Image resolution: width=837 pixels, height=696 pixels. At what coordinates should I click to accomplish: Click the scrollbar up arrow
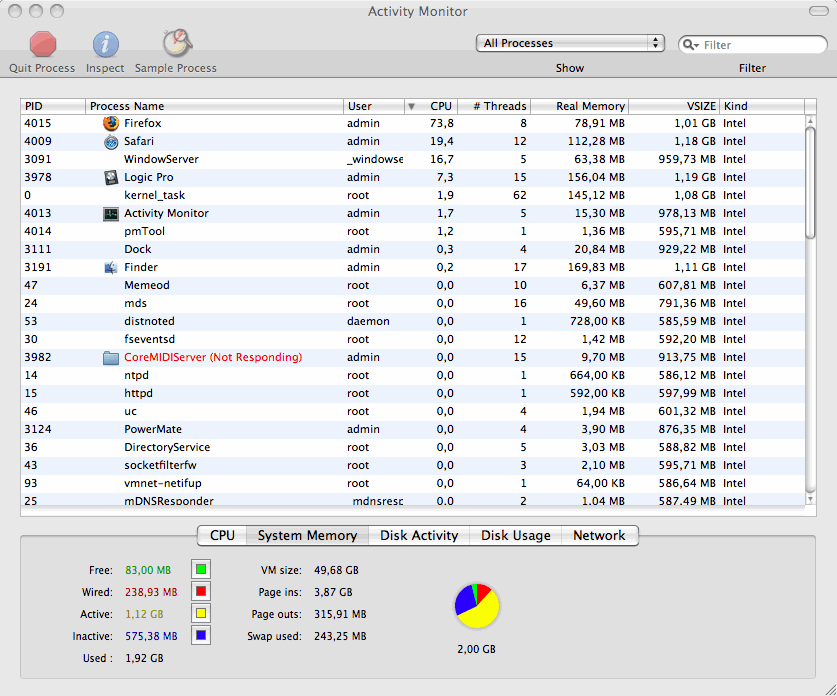pos(810,120)
